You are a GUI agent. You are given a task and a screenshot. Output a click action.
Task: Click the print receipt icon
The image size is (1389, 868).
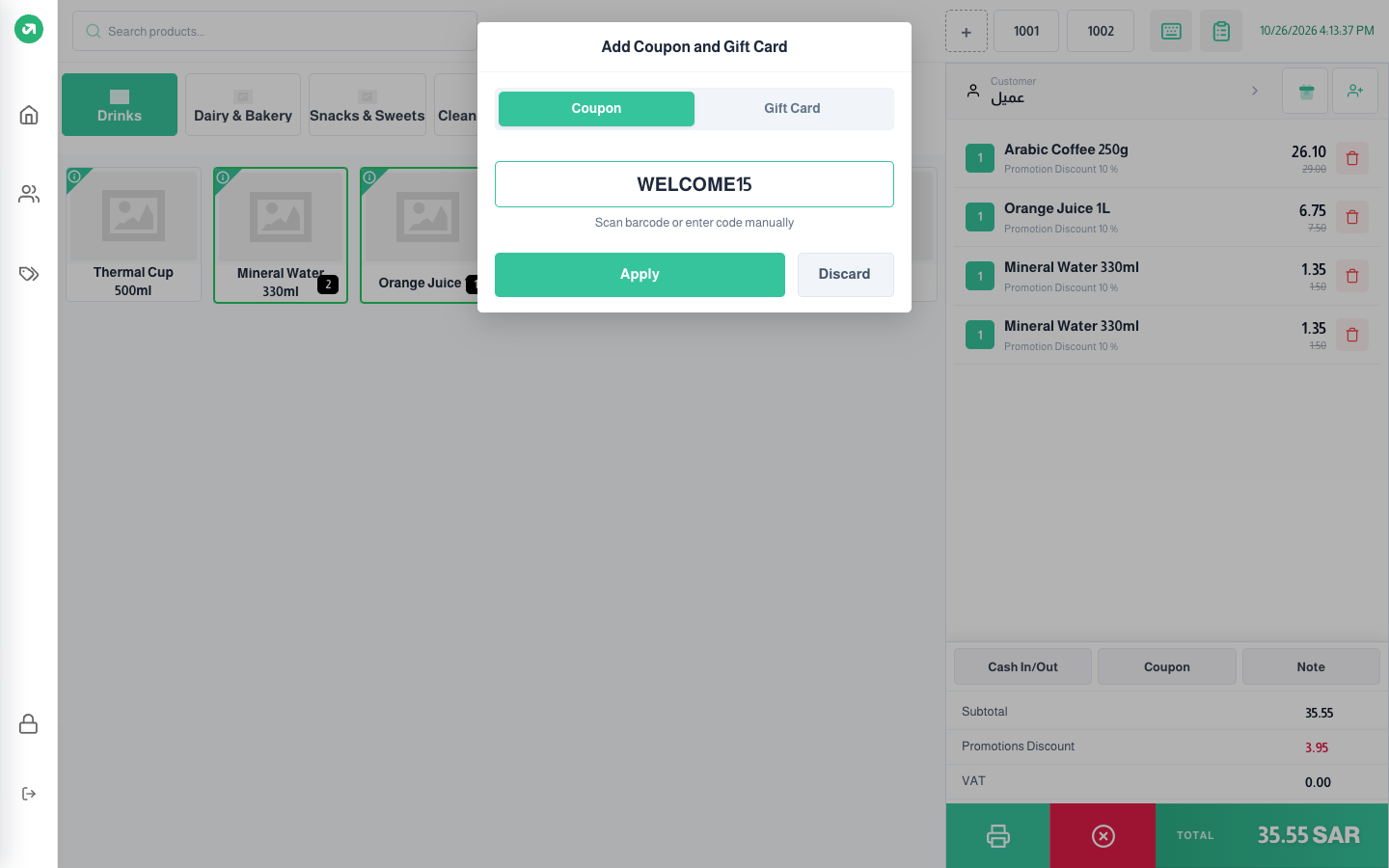(x=998, y=835)
